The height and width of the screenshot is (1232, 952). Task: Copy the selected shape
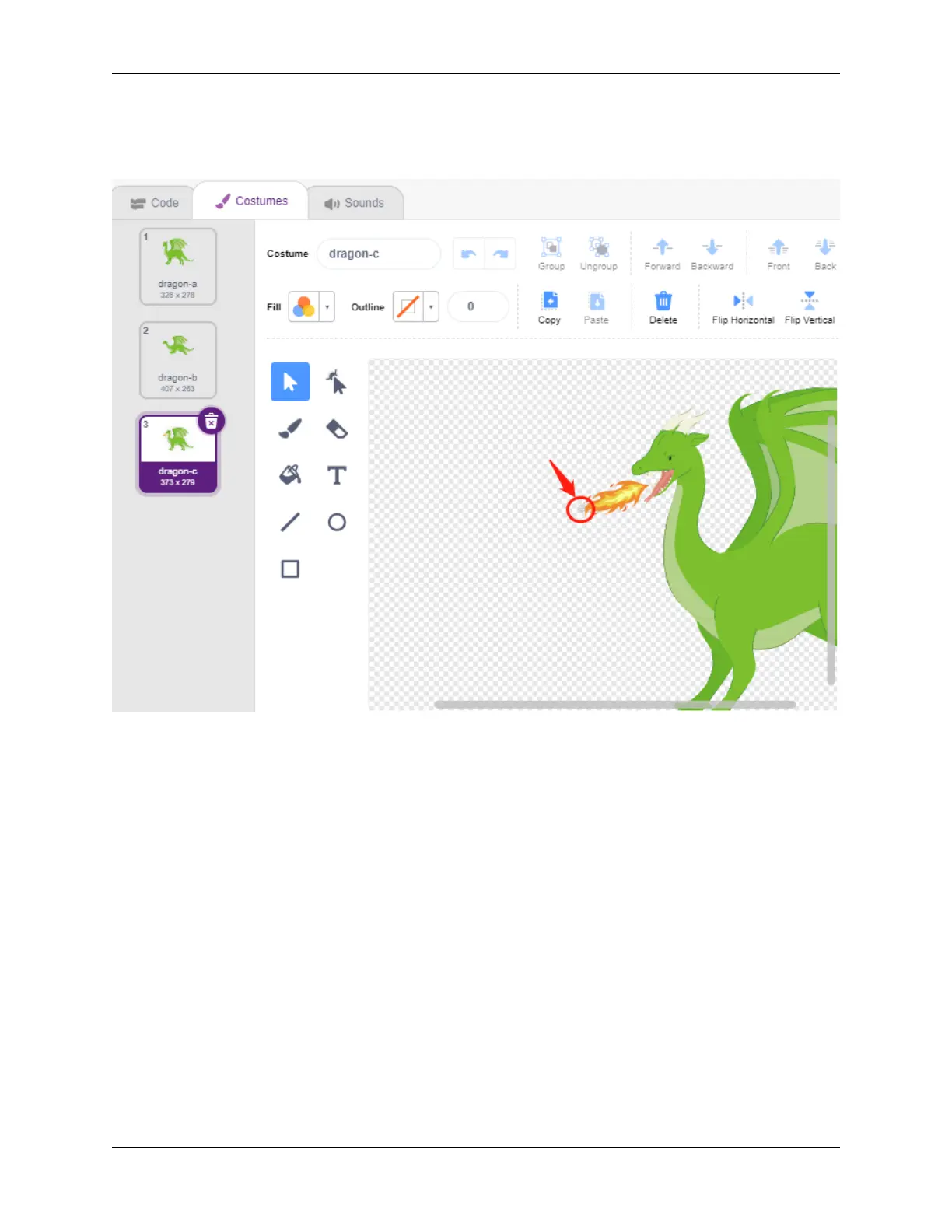(x=550, y=307)
